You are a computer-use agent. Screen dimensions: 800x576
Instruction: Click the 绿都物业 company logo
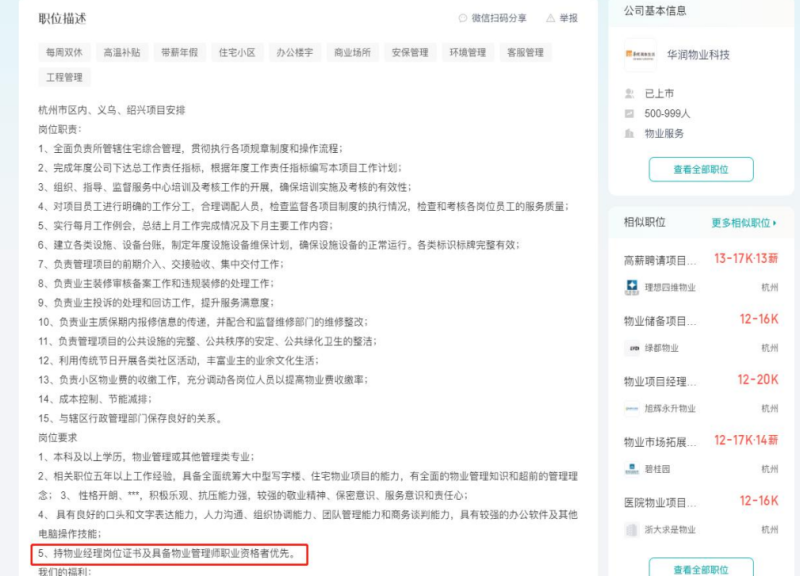click(632, 348)
